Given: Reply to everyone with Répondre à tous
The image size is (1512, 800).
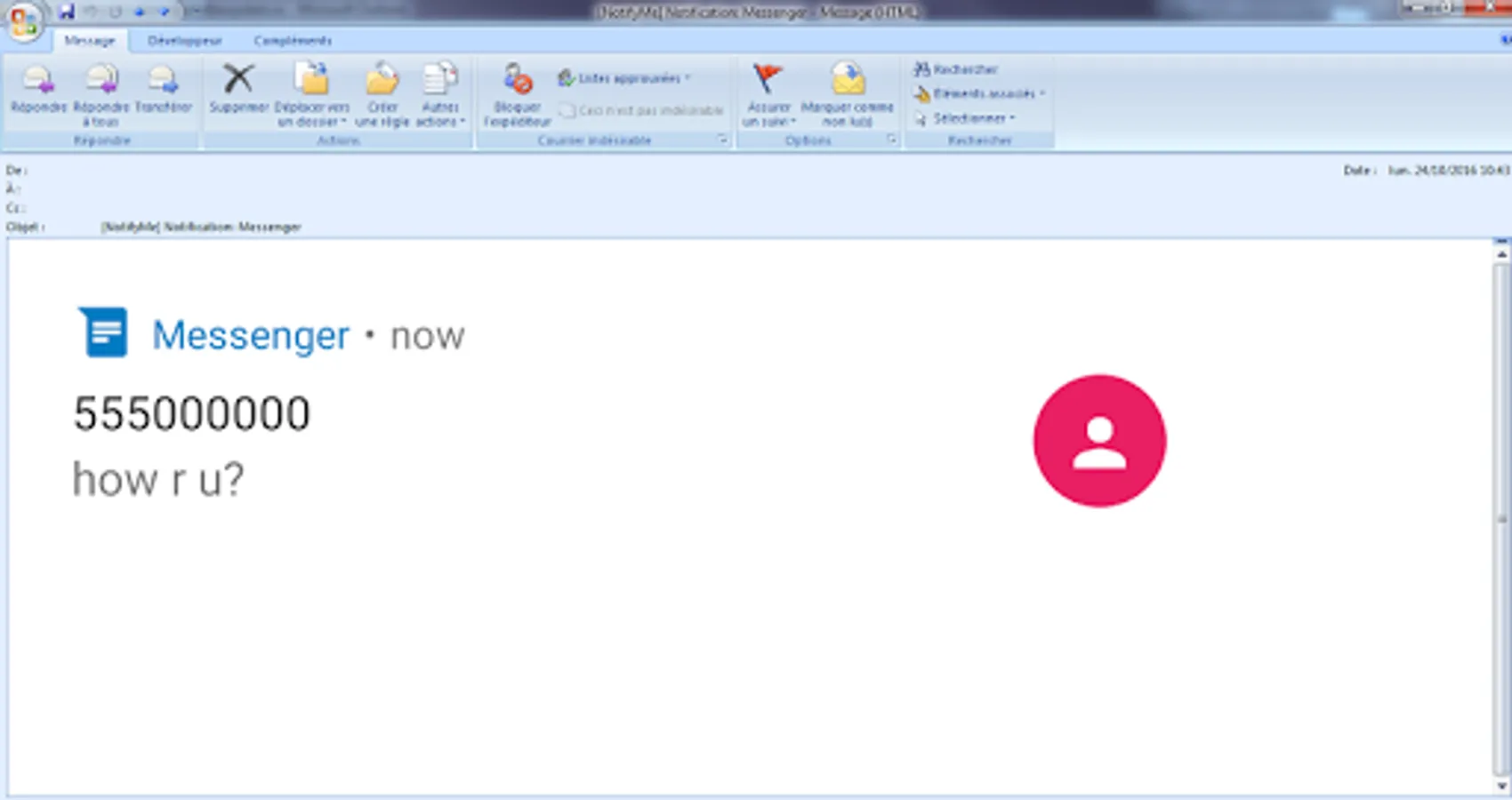Looking at the screenshot, I should [x=101, y=95].
